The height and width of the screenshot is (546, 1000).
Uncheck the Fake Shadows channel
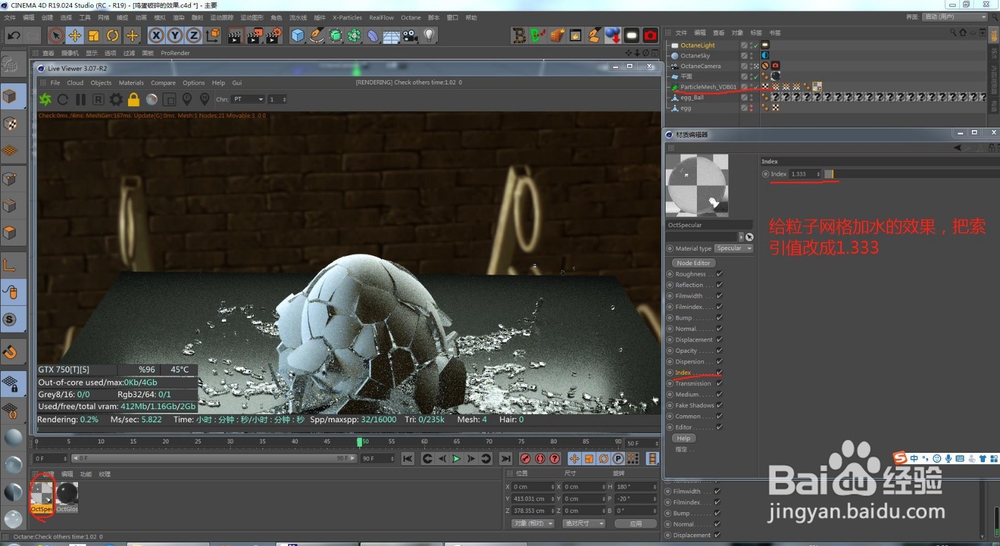719,406
